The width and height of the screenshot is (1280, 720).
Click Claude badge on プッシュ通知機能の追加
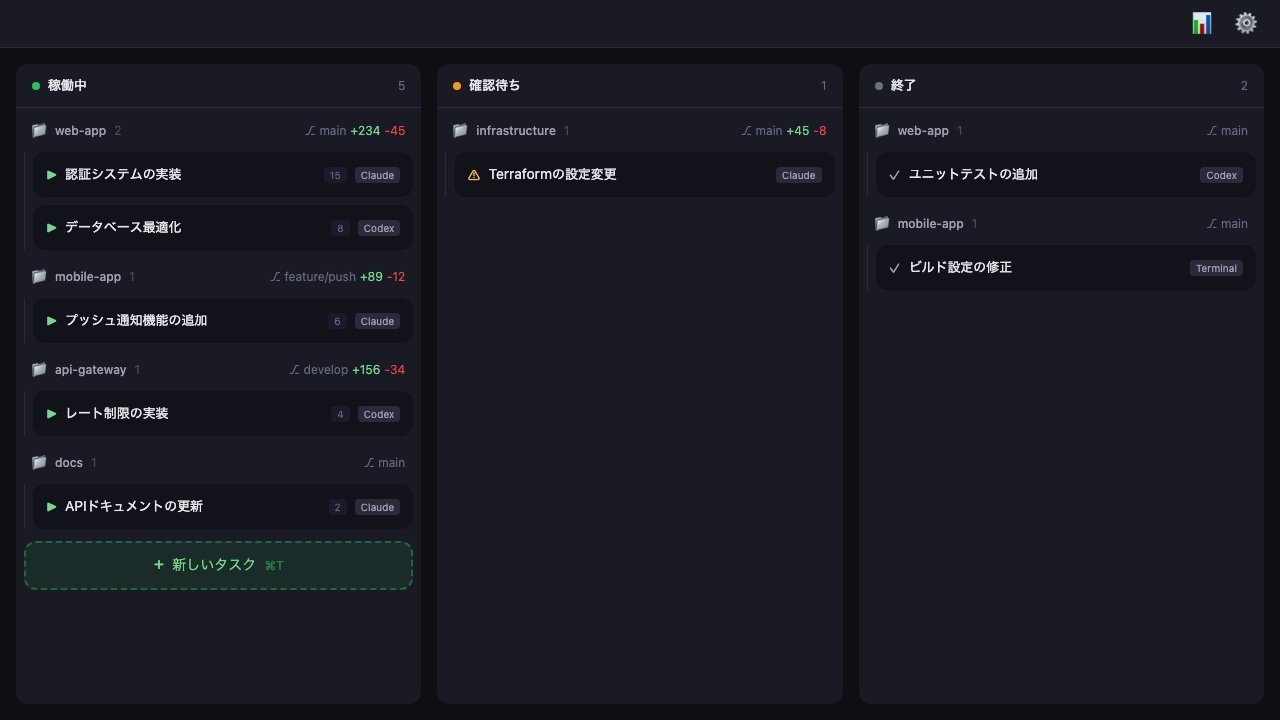pos(377,321)
